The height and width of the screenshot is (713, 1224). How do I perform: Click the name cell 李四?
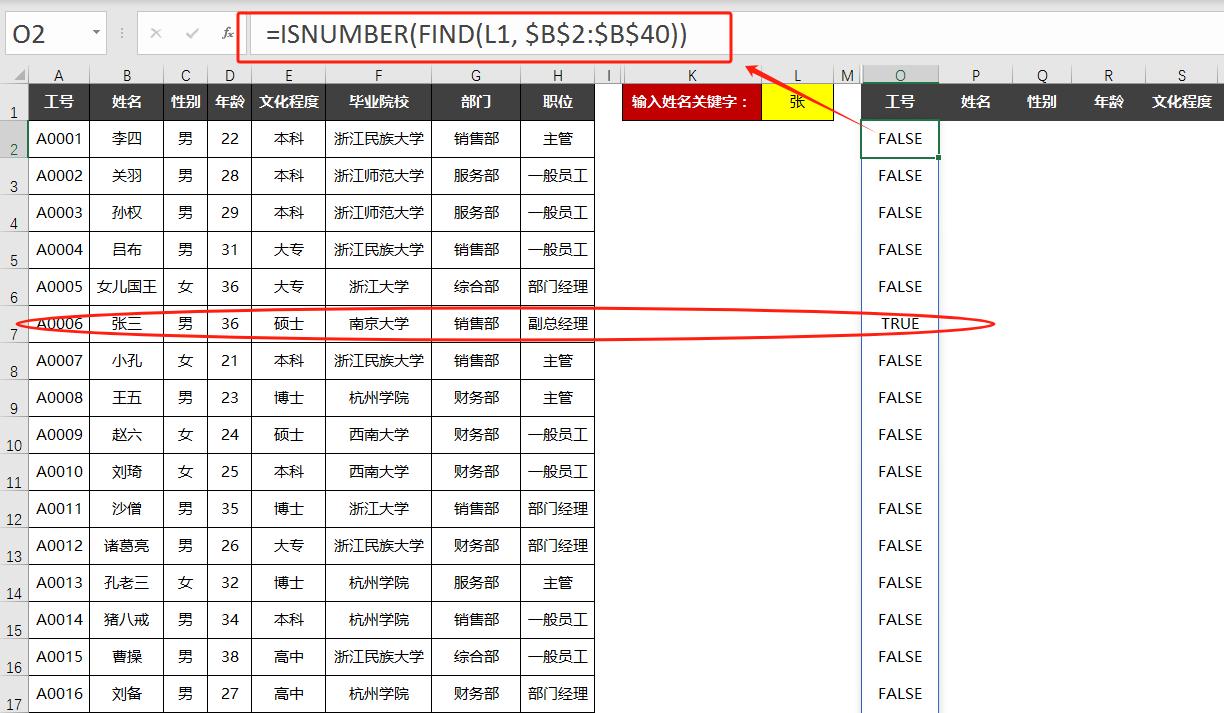point(127,139)
